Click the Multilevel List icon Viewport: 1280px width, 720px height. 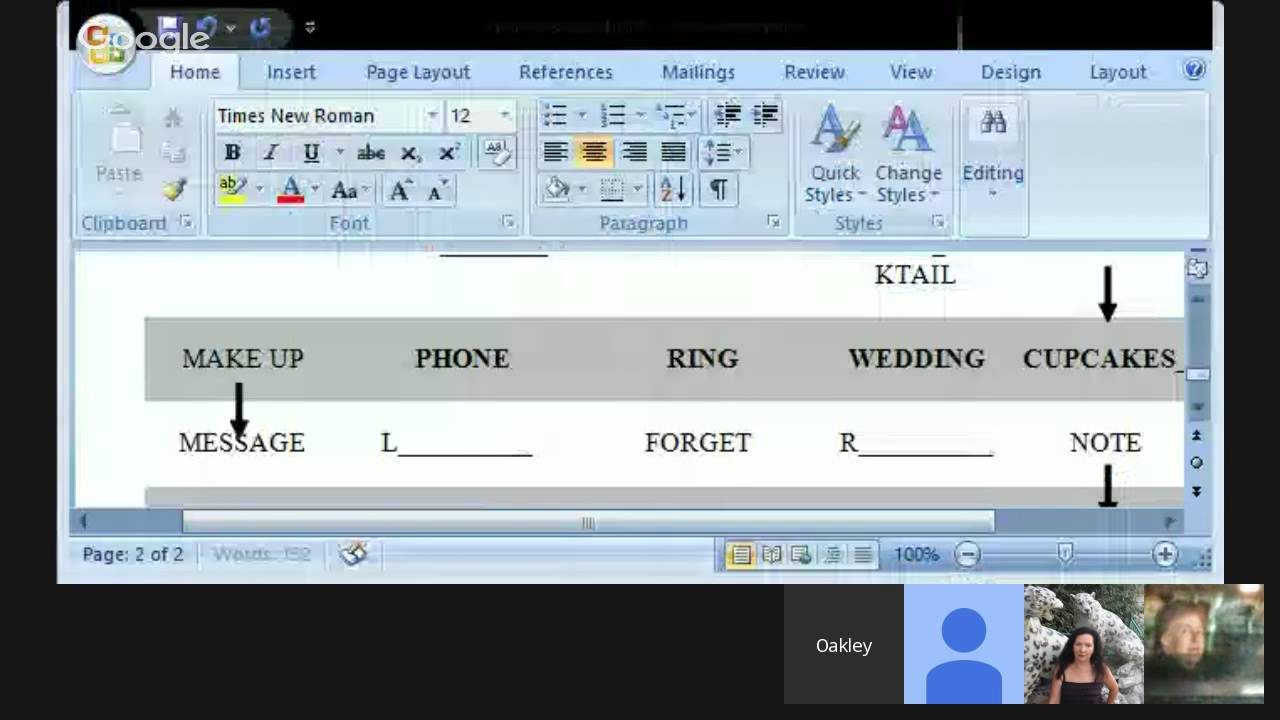tap(675, 115)
